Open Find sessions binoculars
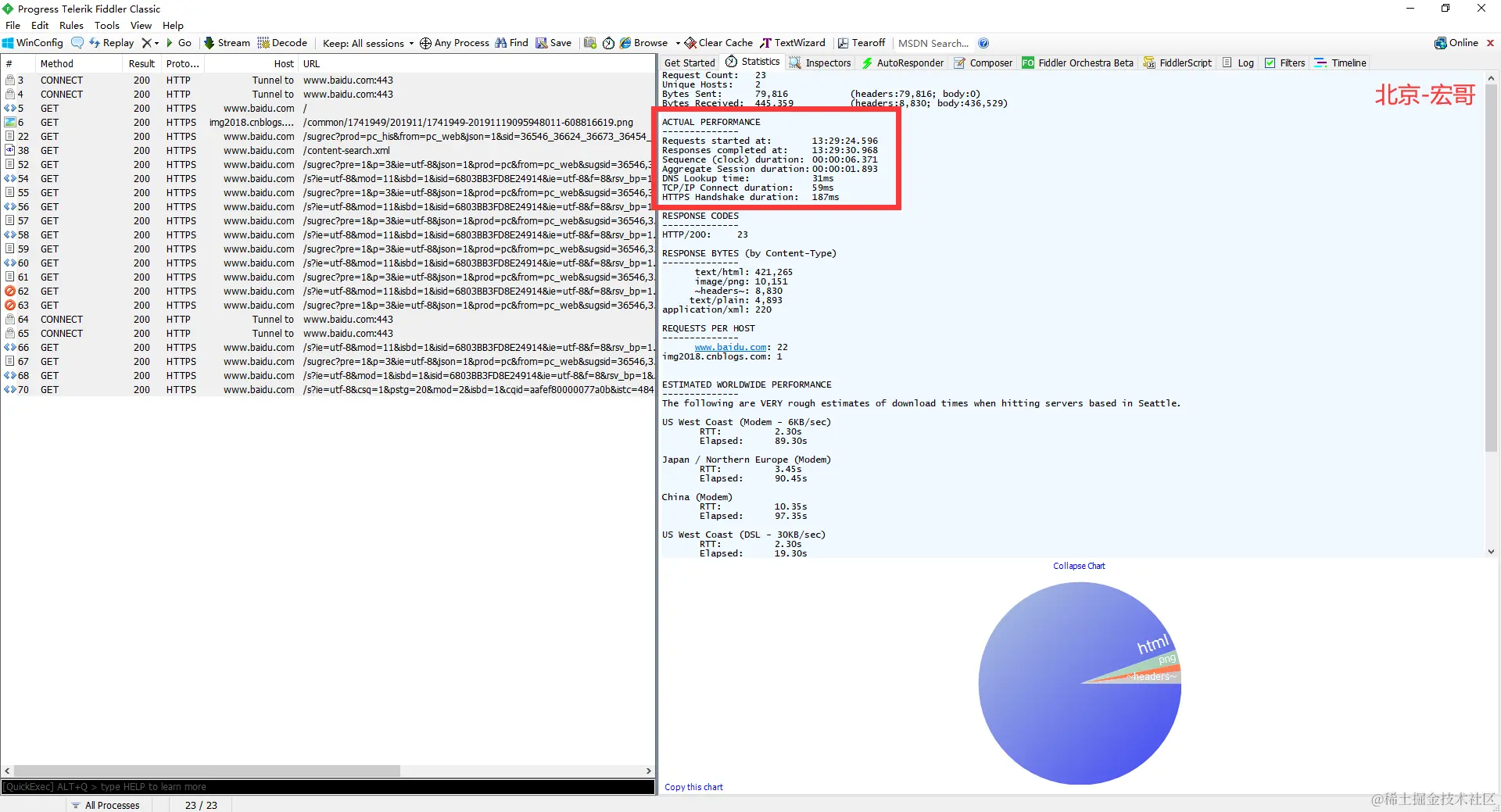The width and height of the screenshot is (1501, 812). click(511, 43)
